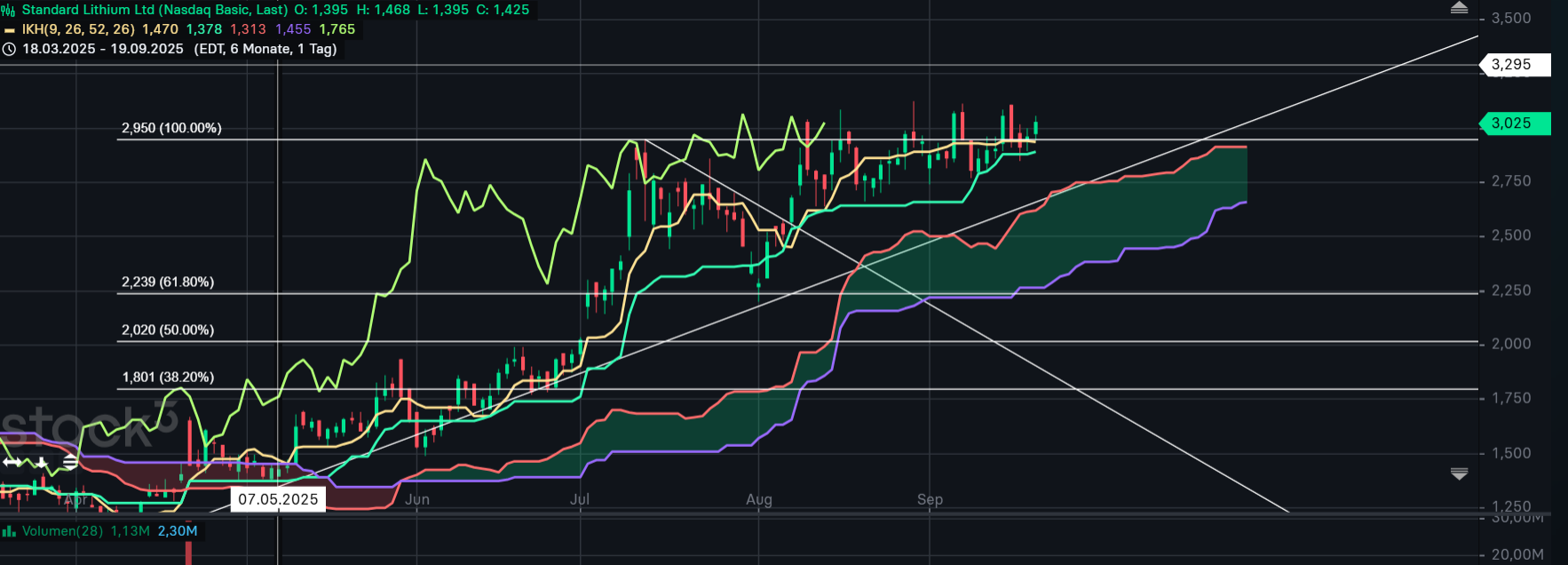This screenshot has width=1568, height=565.
Task: Click the 07.05.2025 crosshair date label
Action: tap(278, 499)
